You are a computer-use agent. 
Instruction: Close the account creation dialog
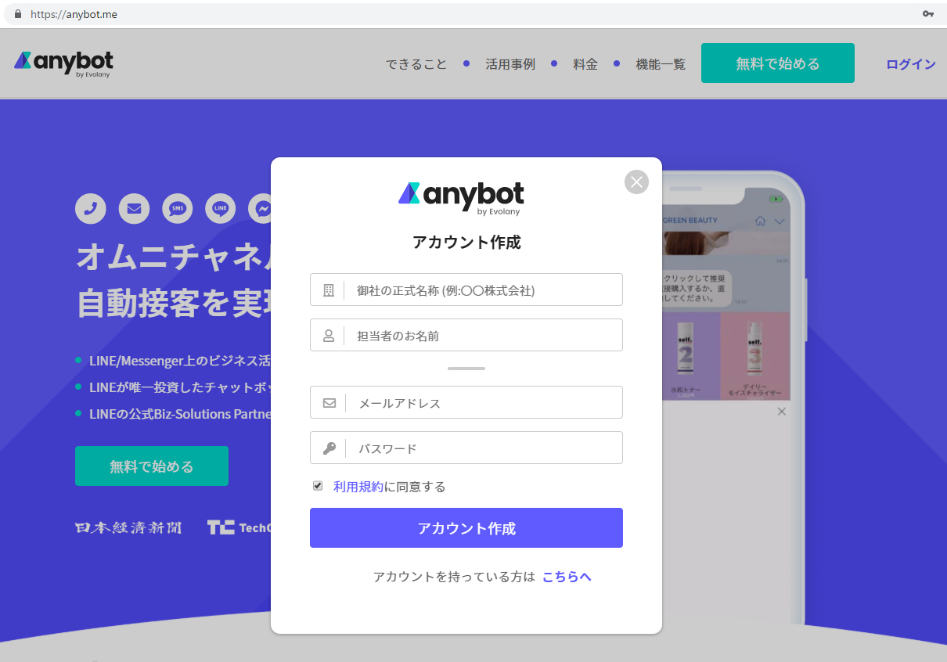(x=637, y=182)
